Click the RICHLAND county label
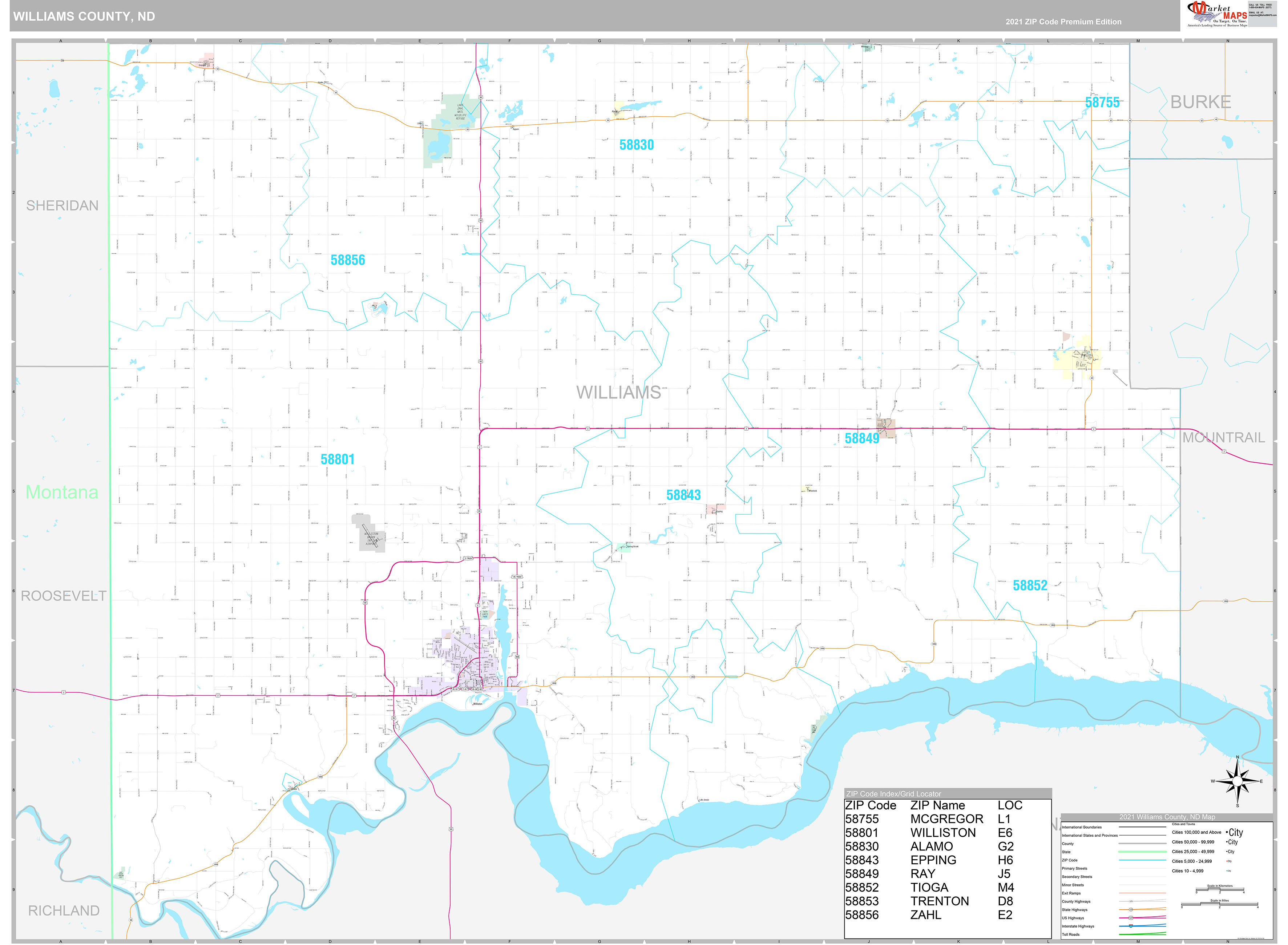 coord(64,911)
